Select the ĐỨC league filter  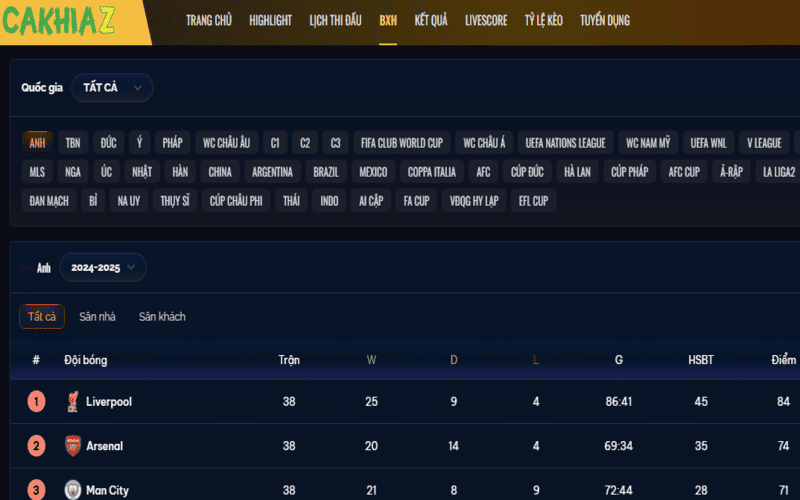(108, 143)
